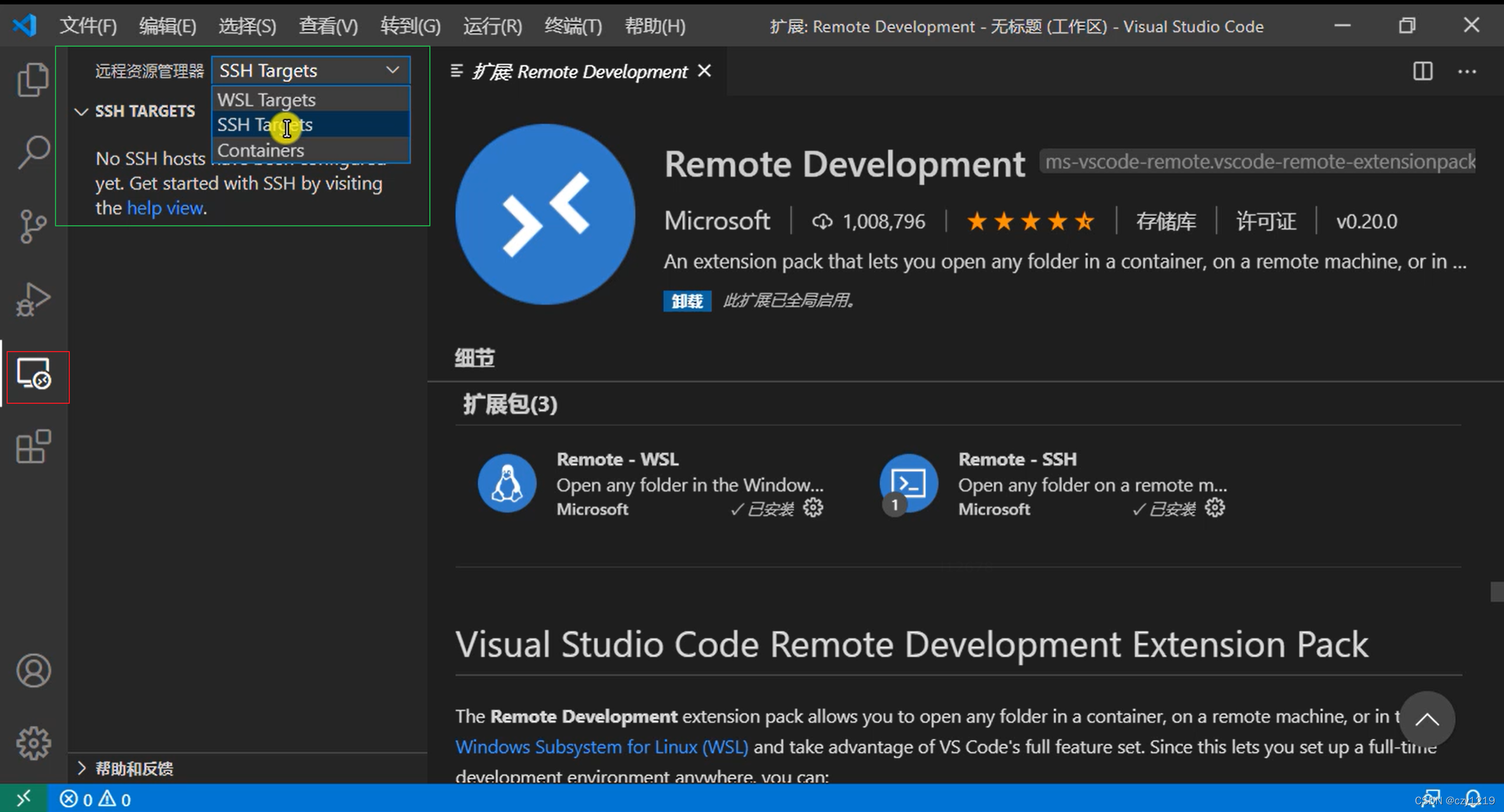Screen dimensions: 1504x812
Task: Open the Source Control view icon
Action: point(34,226)
